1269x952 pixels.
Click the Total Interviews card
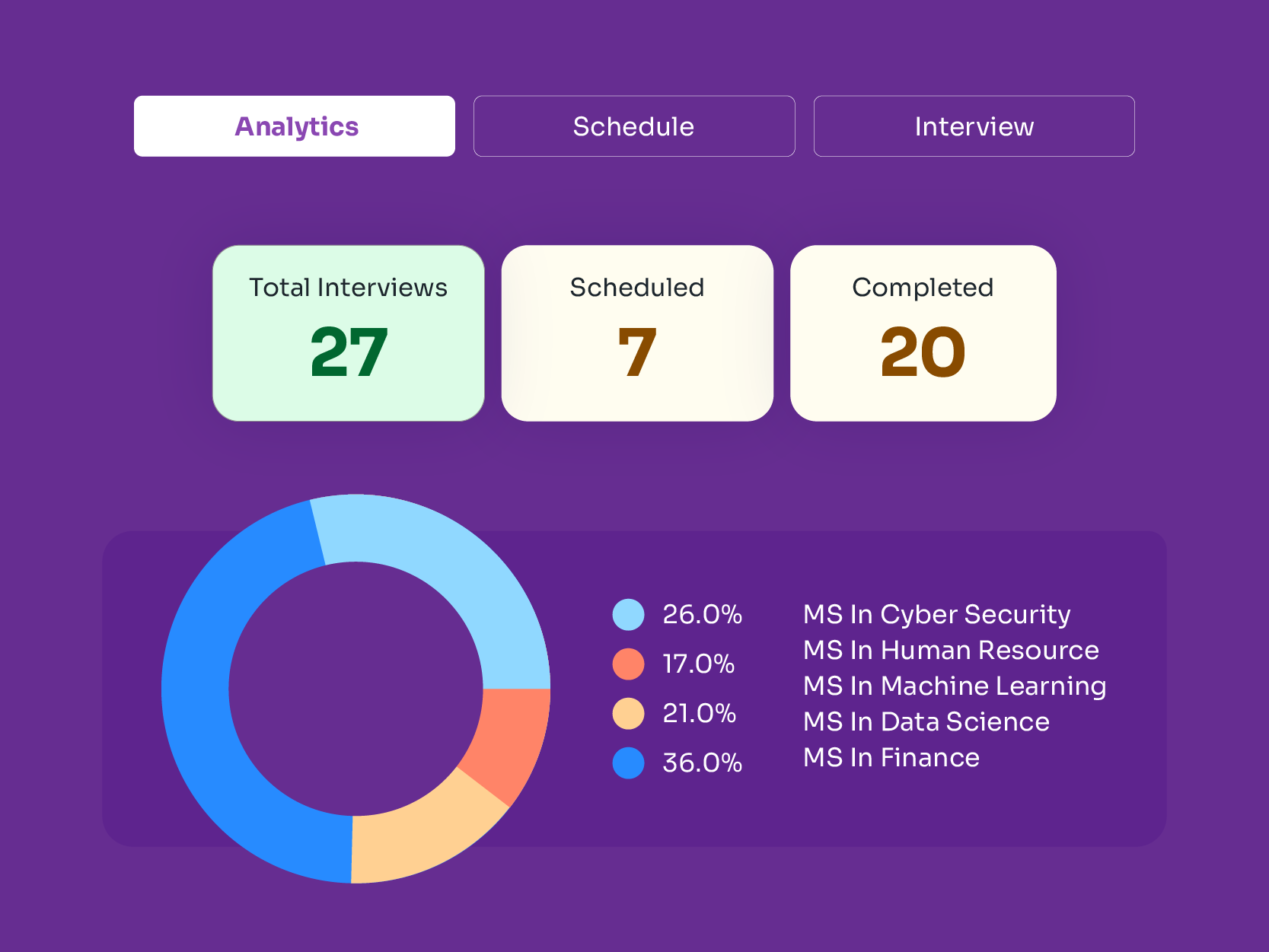coord(349,333)
